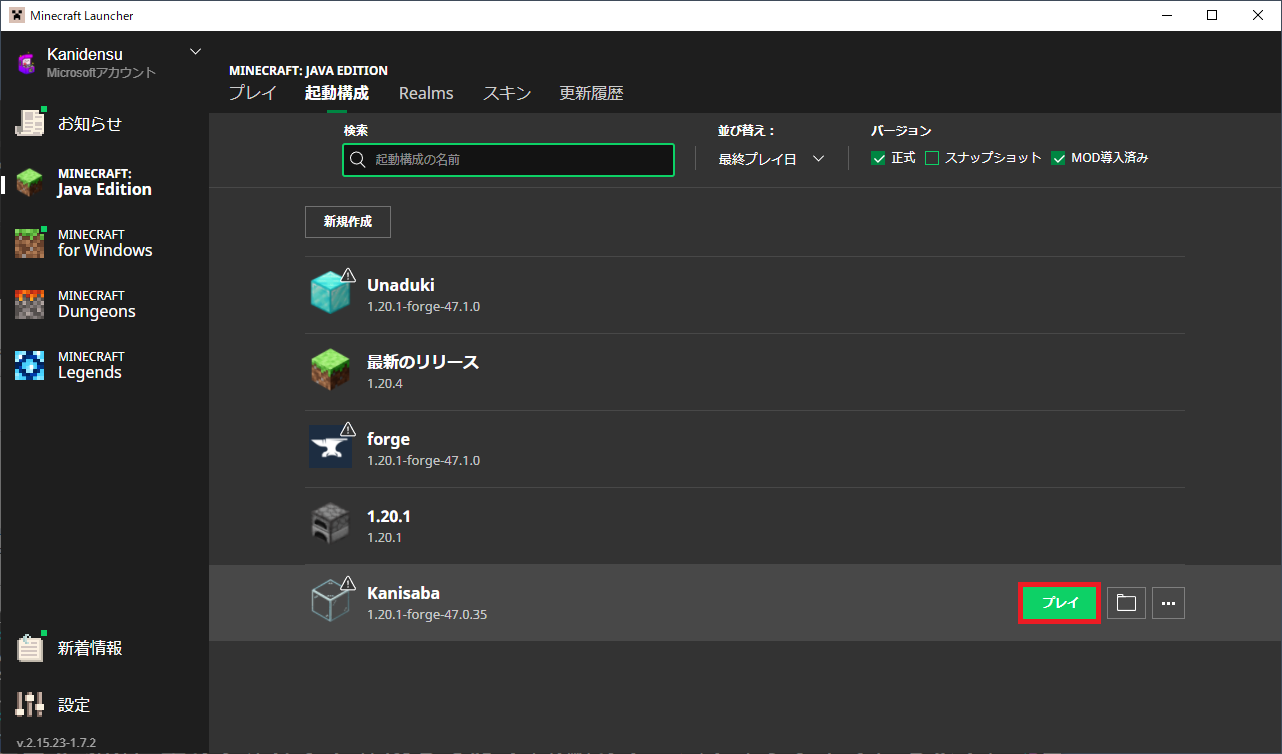The image size is (1282, 754).
Task: Expand the Kanidensu account chevron
Action: 195,52
